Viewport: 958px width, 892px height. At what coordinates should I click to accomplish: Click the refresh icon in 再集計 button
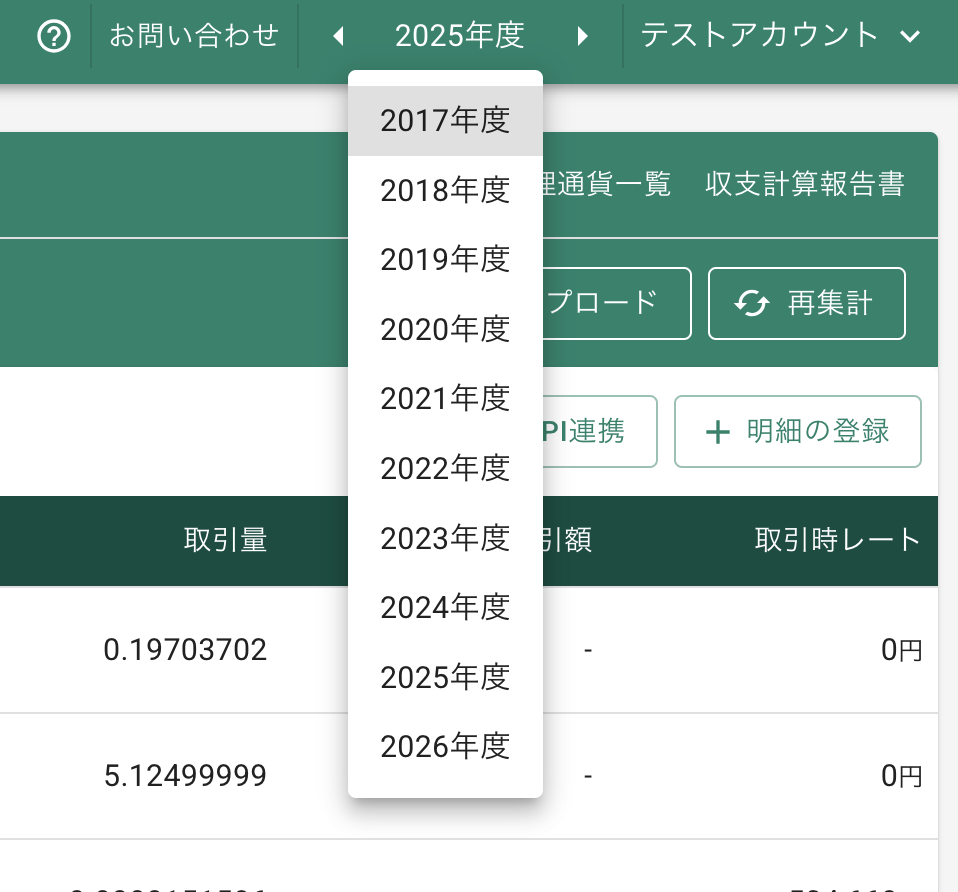[x=751, y=303]
